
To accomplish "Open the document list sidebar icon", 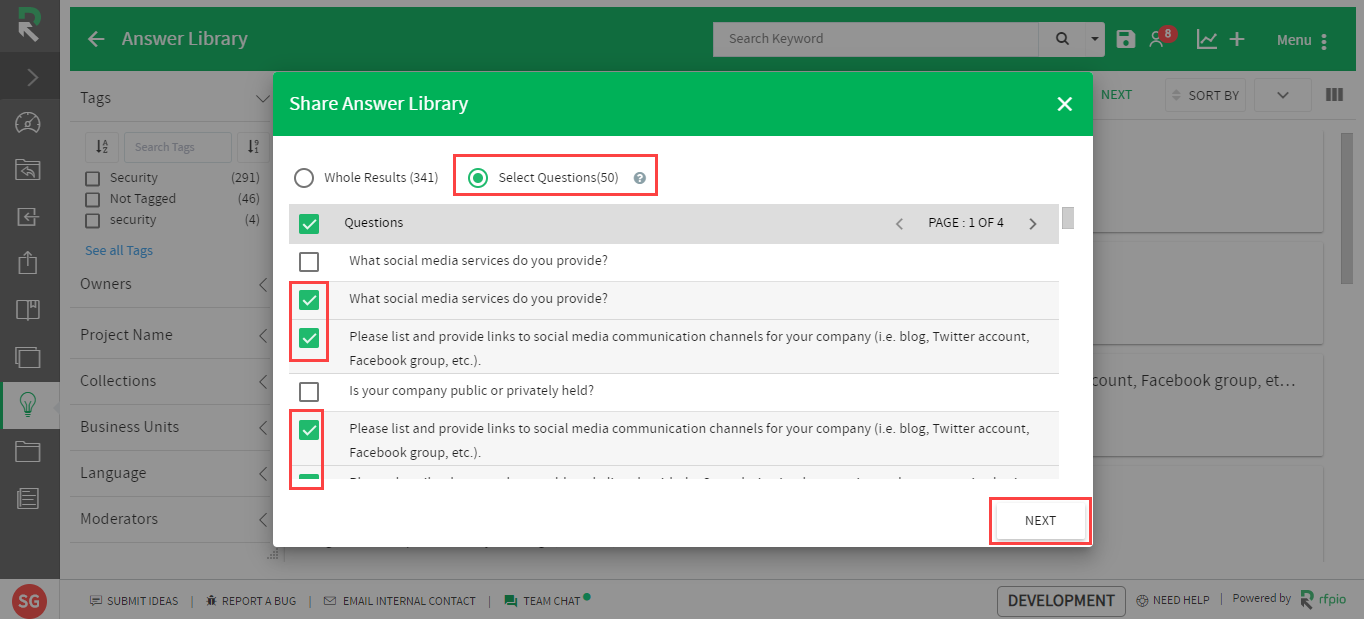I will click(28, 497).
